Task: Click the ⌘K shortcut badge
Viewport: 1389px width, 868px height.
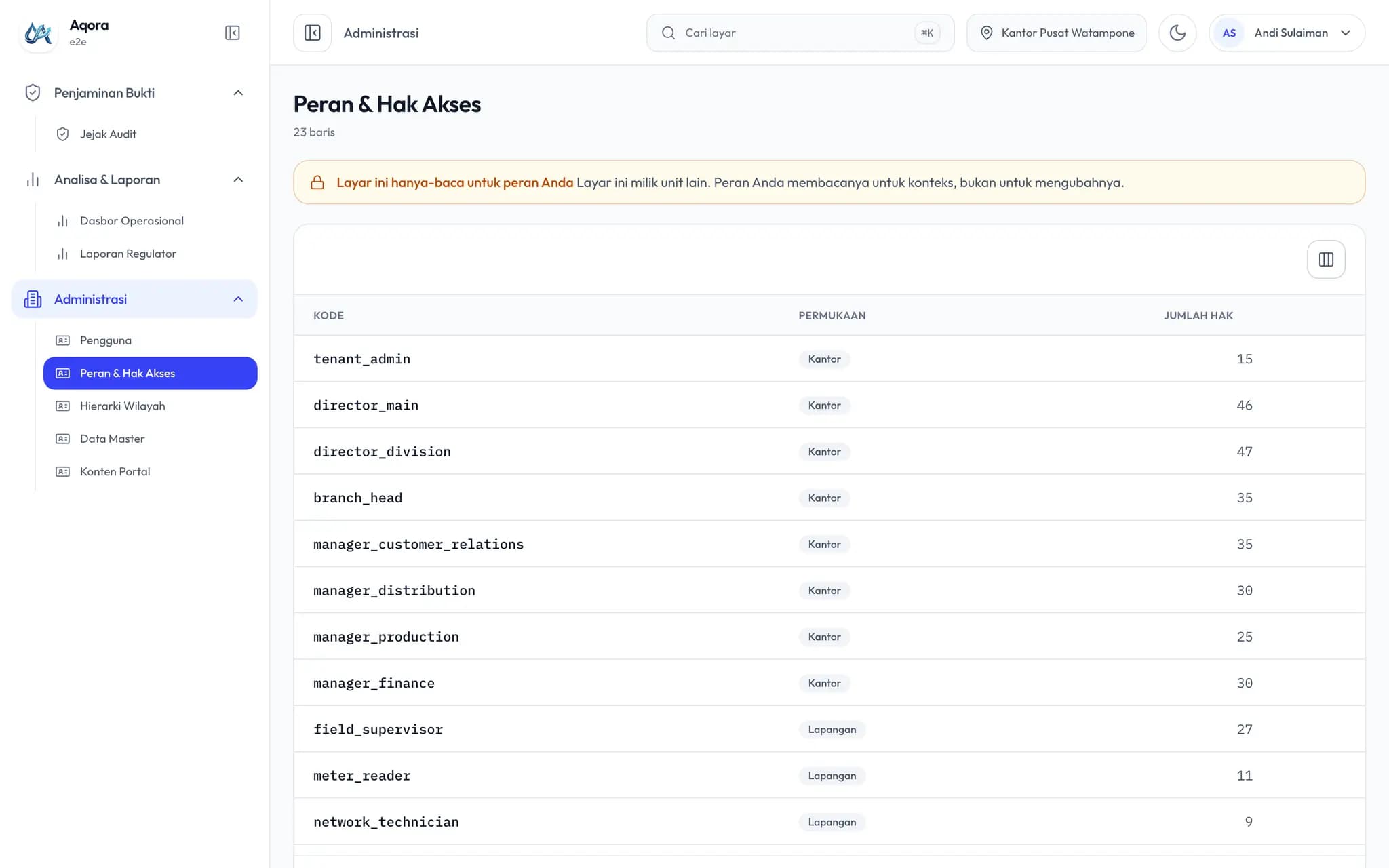Action: tap(927, 33)
